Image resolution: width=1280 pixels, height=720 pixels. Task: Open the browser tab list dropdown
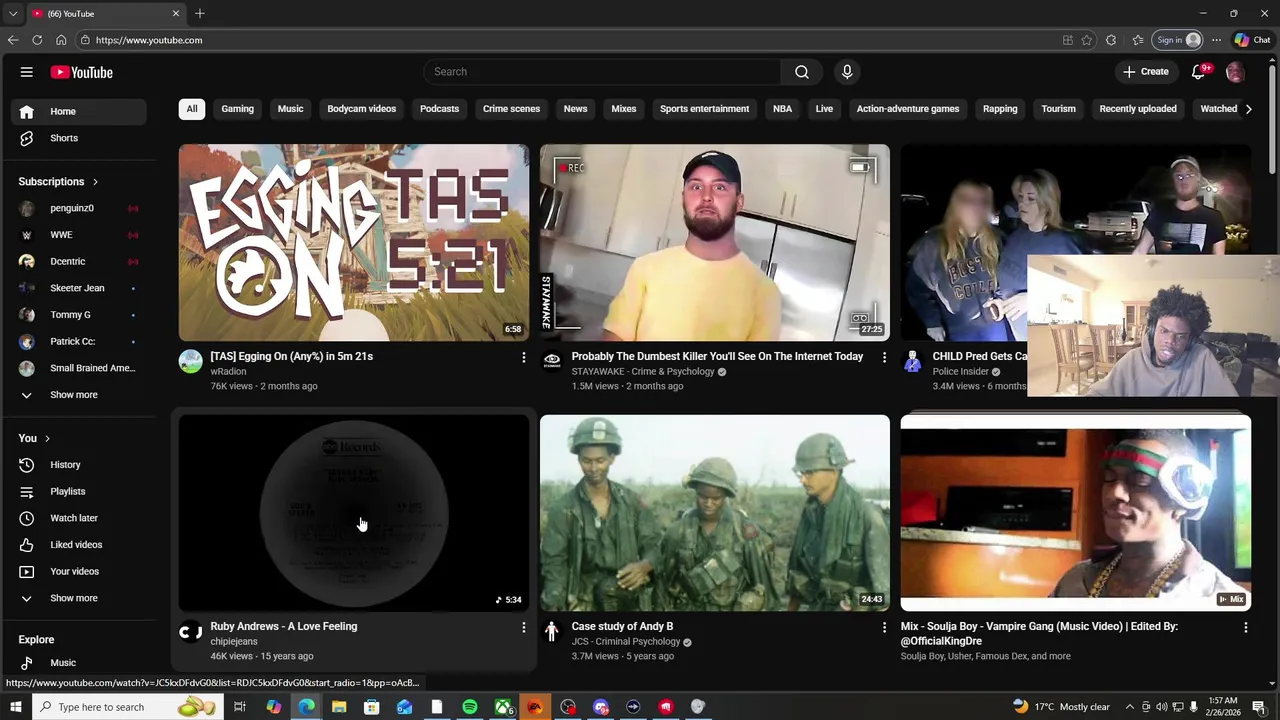click(x=13, y=14)
